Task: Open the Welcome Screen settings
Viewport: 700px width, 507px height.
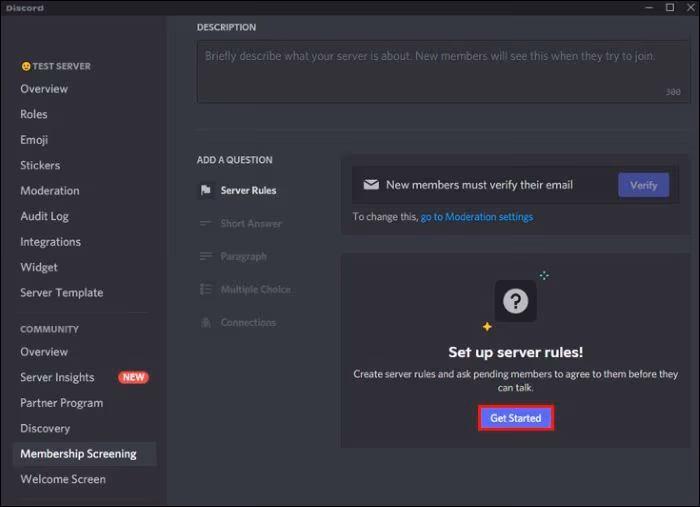Action: click(x=63, y=479)
